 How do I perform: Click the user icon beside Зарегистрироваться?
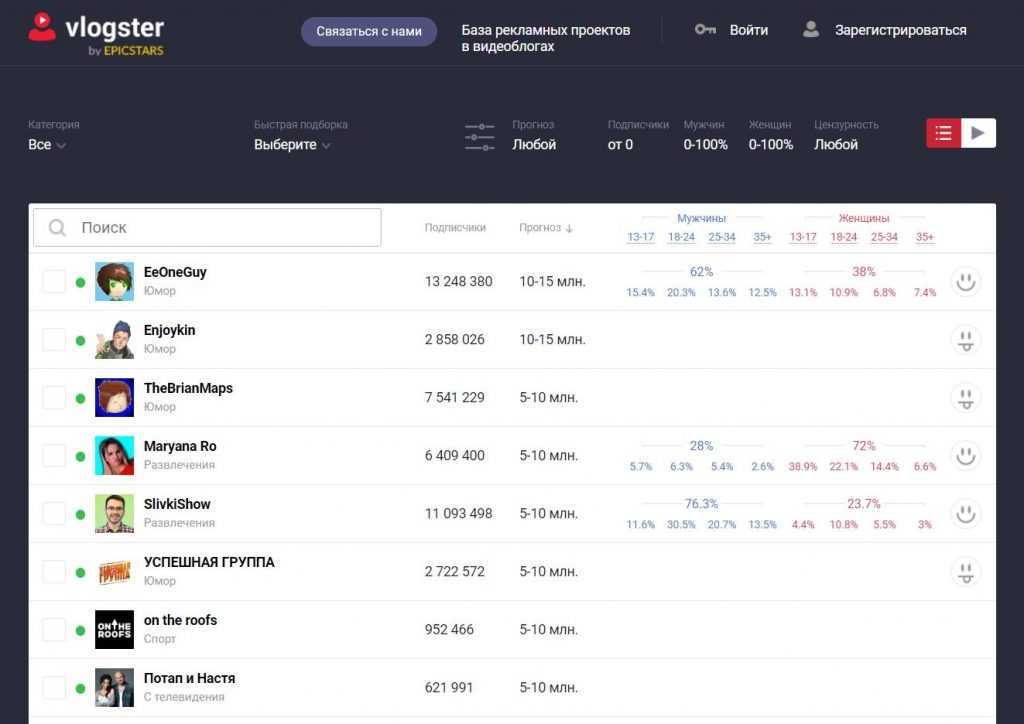(x=811, y=30)
